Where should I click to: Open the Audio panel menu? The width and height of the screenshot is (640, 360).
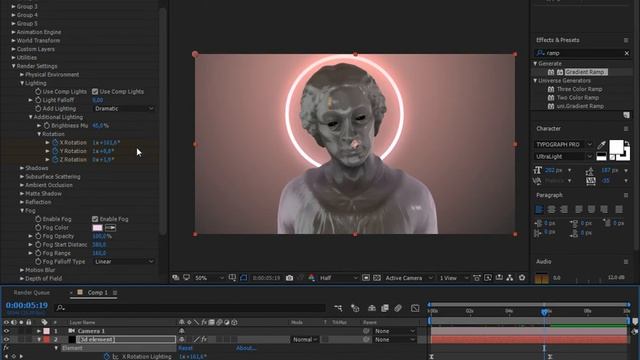tap(626, 262)
